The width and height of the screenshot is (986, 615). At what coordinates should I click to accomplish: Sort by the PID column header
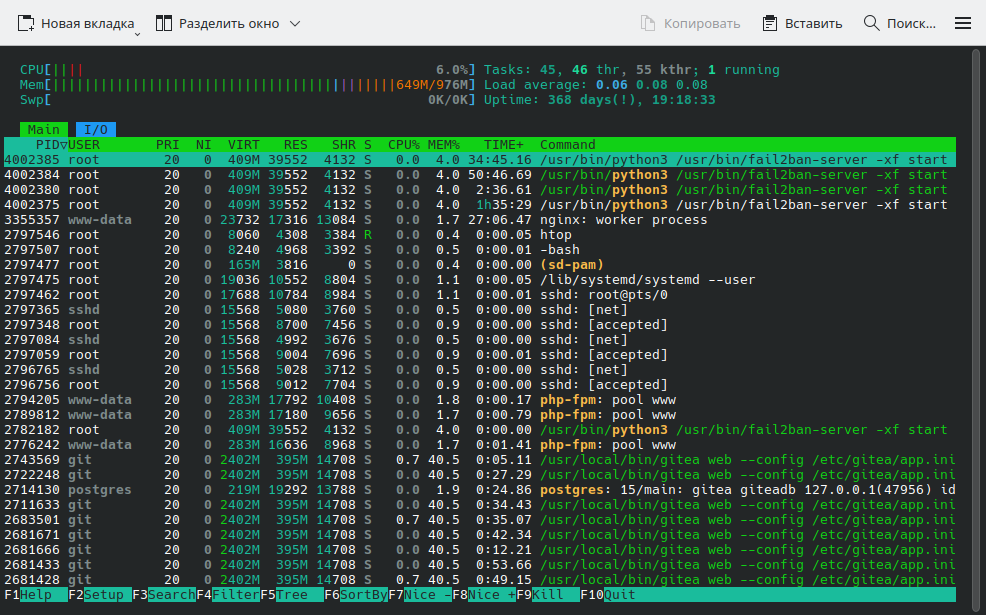pos(45,145)
